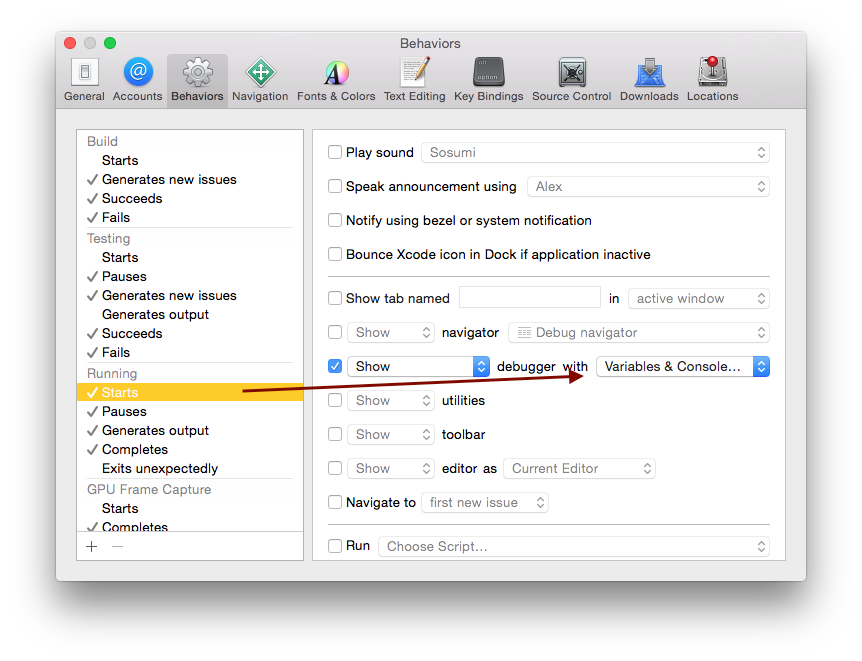
Task: Select Testing Pauses behavior
Action: (190, 277)
